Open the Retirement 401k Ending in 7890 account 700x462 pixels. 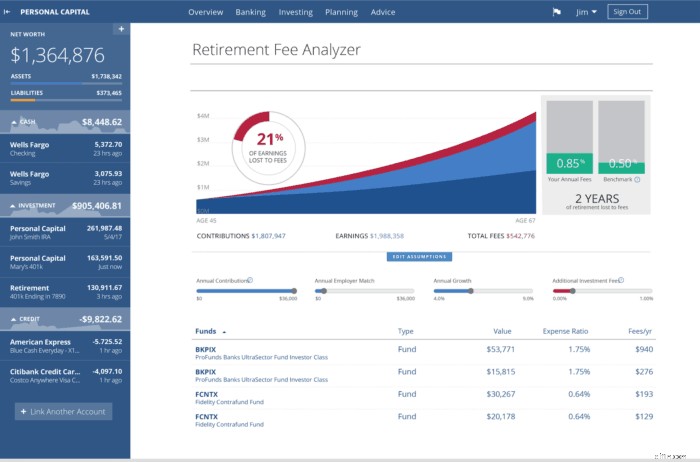pyautogui.click(x=65, y=292)
